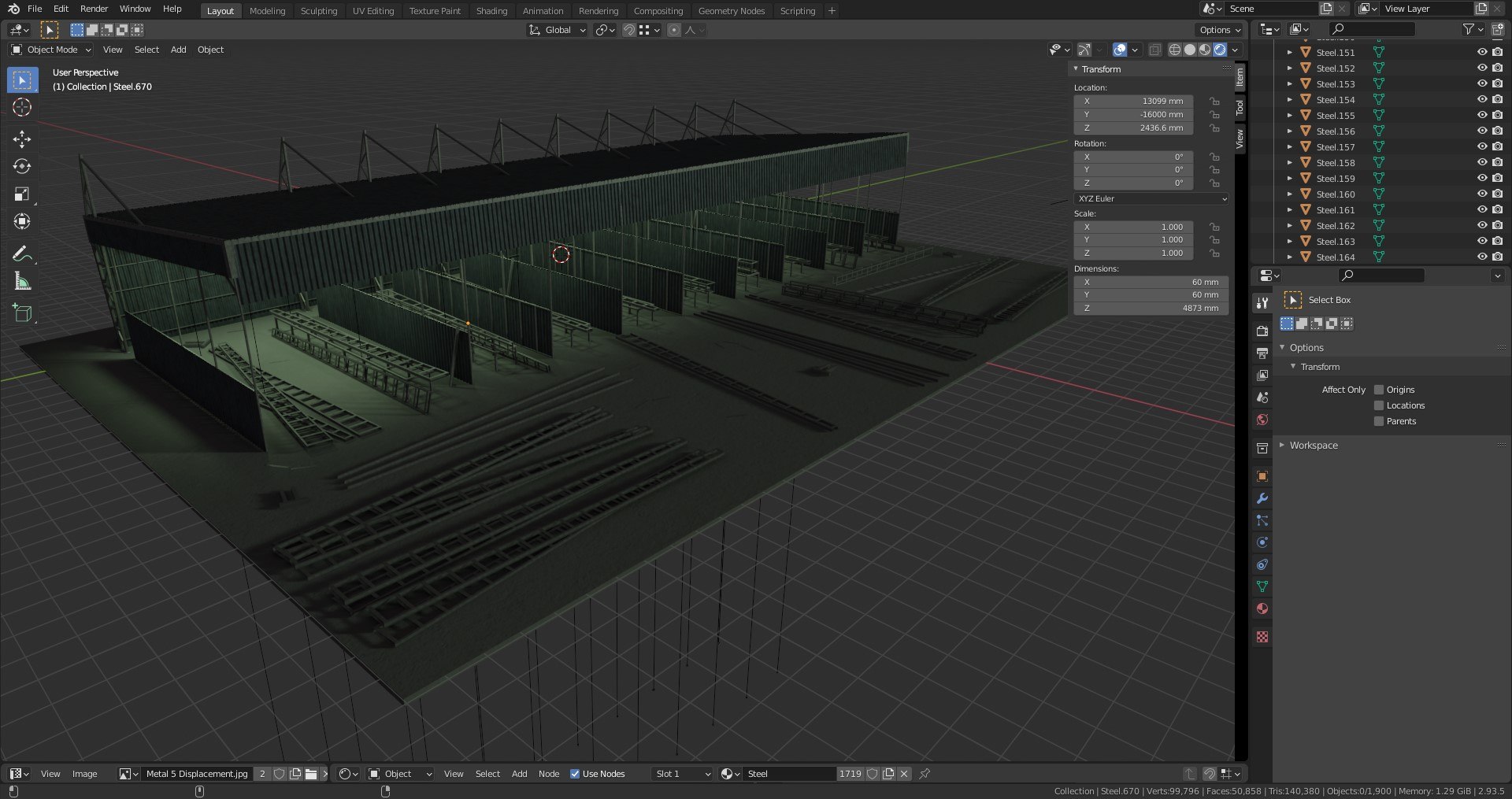Screen dimensions: 1512x799
Task: Activate the Rotate tool
Action: (22, 167)
